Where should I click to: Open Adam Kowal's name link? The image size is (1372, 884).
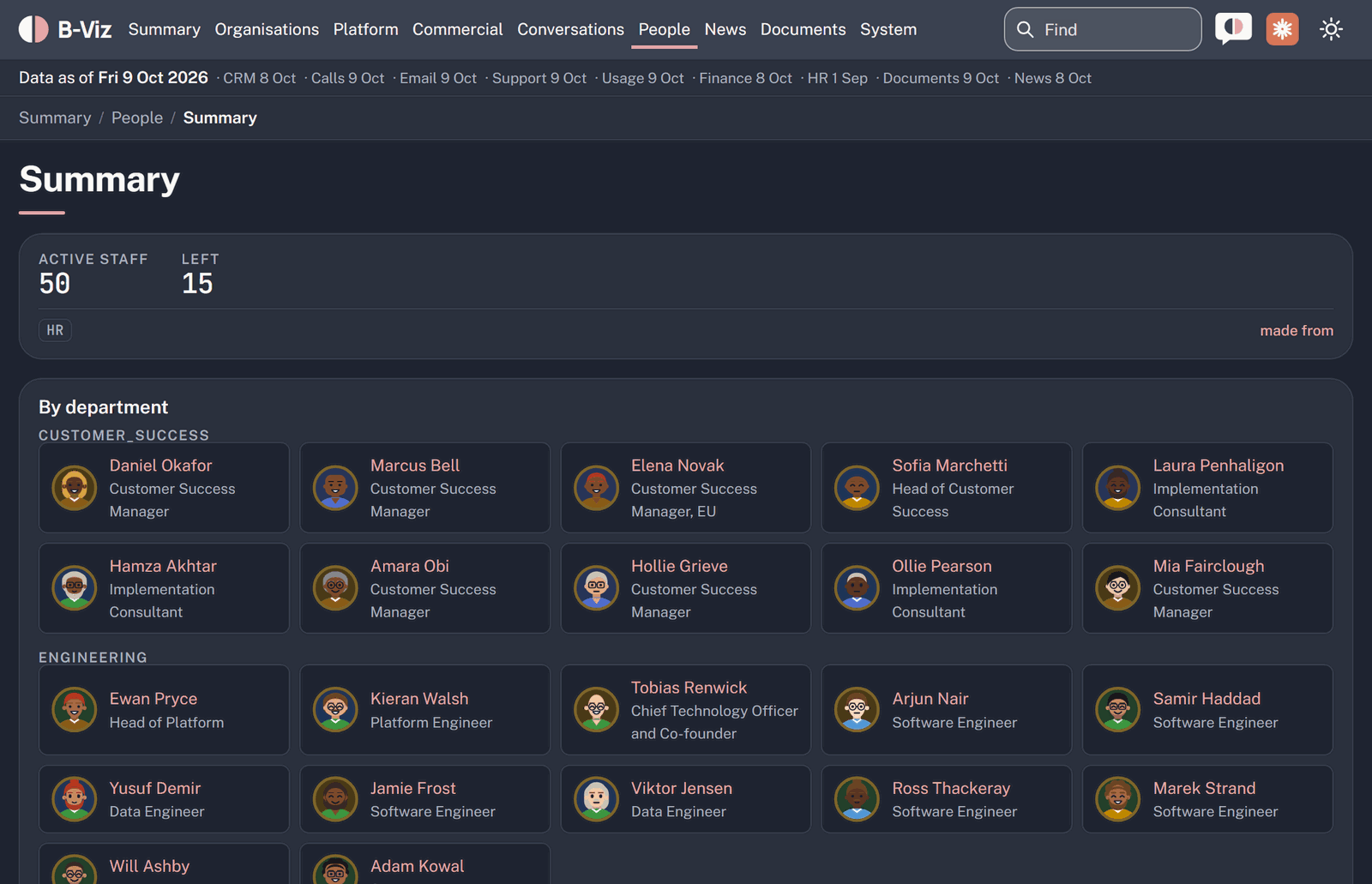(x=417, y=866)
